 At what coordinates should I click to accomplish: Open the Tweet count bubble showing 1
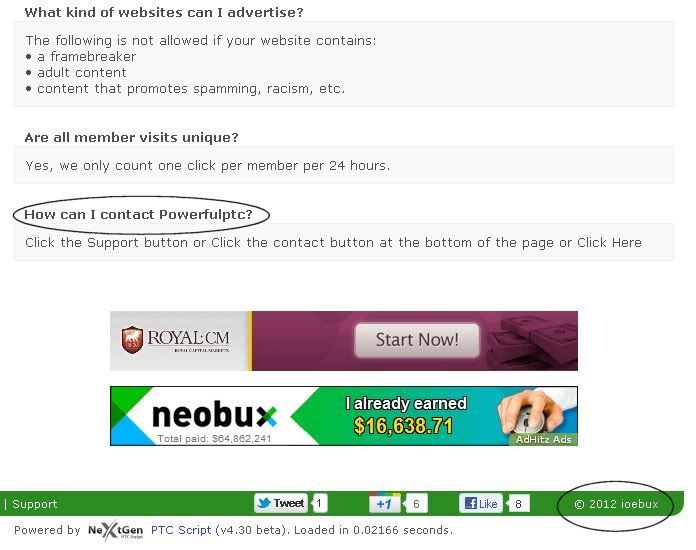point(320,503)
